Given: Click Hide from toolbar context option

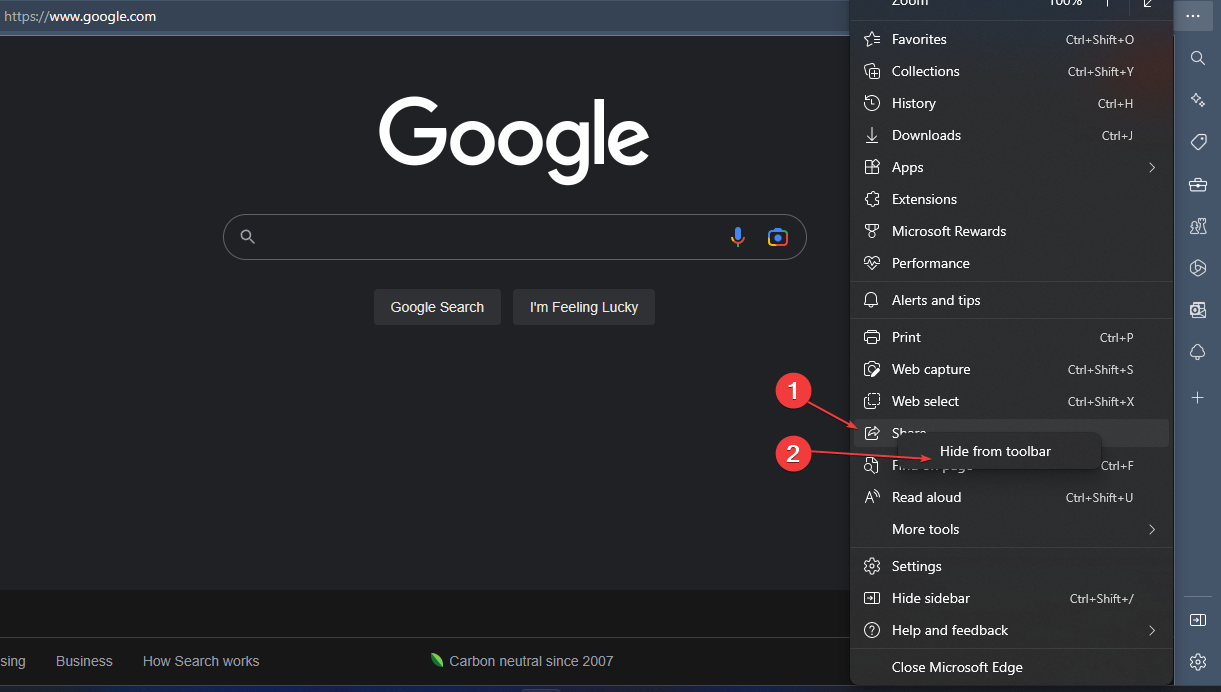Looking at the screenshot, I should 1001,451.
